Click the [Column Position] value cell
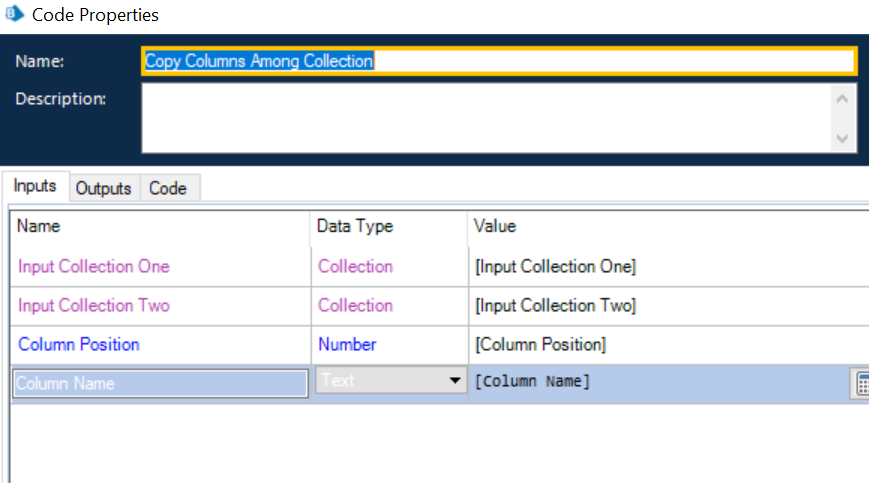This screenshot has width=869, height=483. 669,345
